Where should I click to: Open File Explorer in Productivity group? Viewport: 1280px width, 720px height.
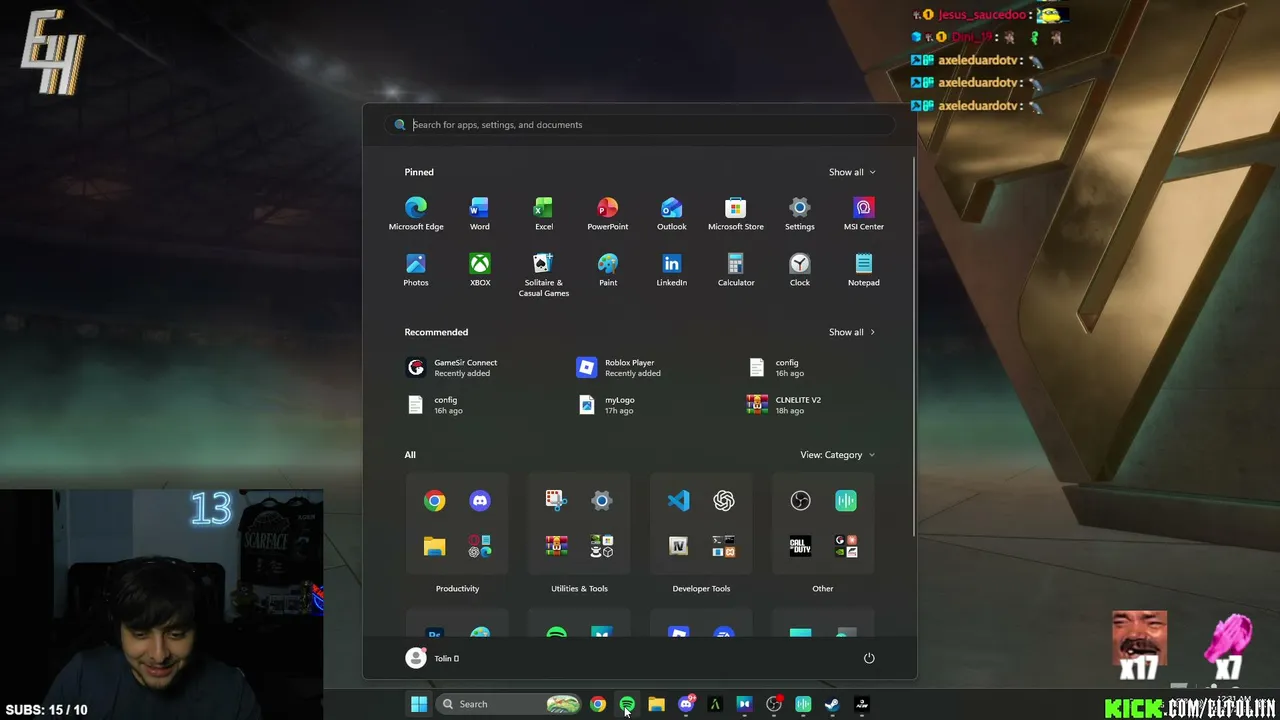pyautogui.click(x=434, y=546)
